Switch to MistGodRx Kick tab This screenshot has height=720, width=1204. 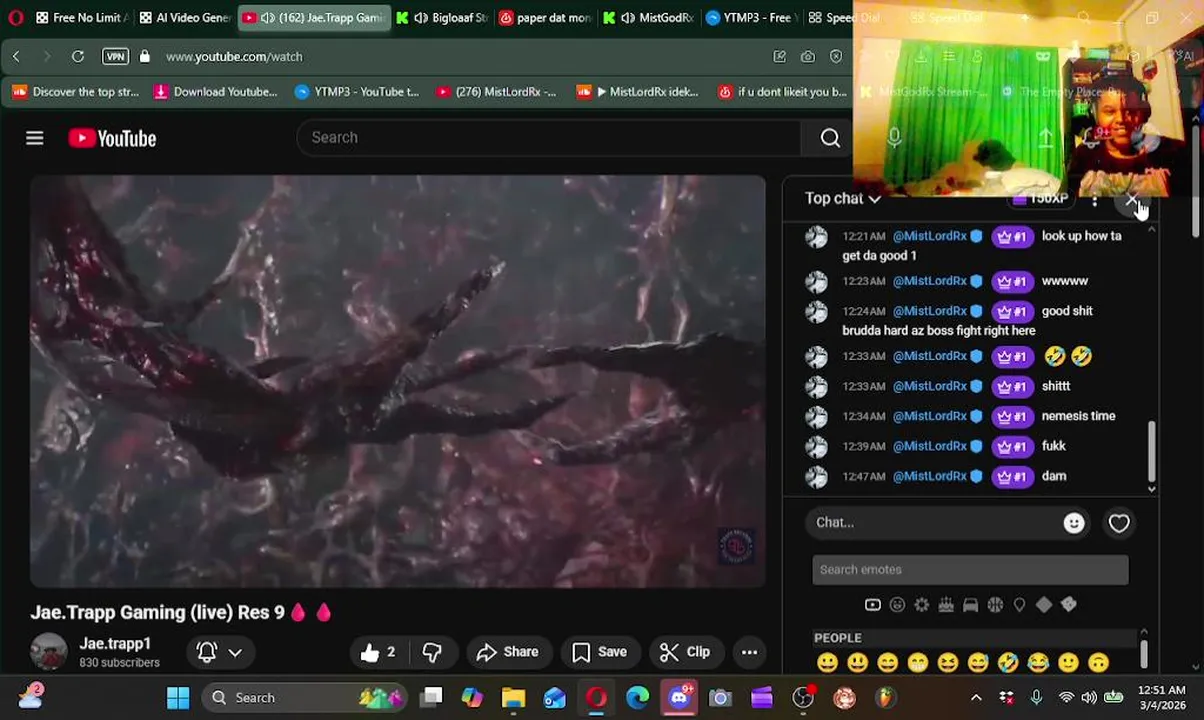[x=647, y=18]
